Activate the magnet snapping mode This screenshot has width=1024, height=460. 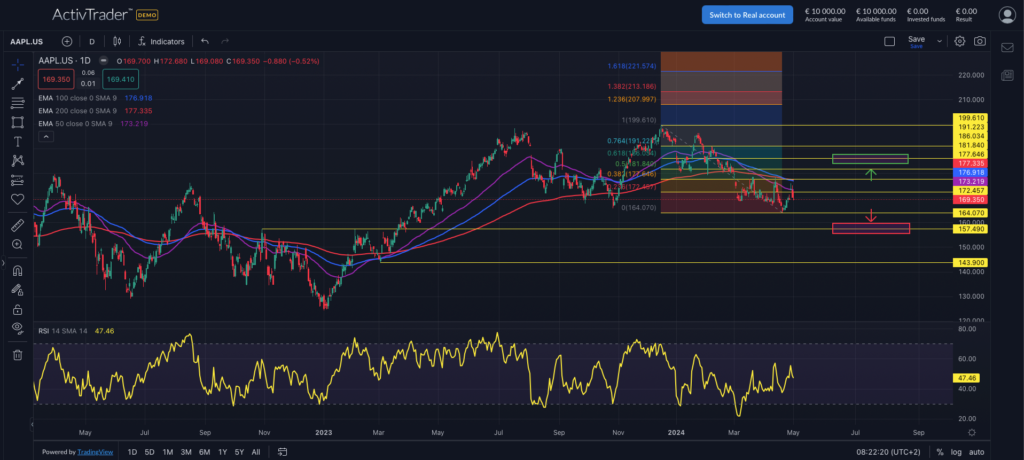pos(18,271)
